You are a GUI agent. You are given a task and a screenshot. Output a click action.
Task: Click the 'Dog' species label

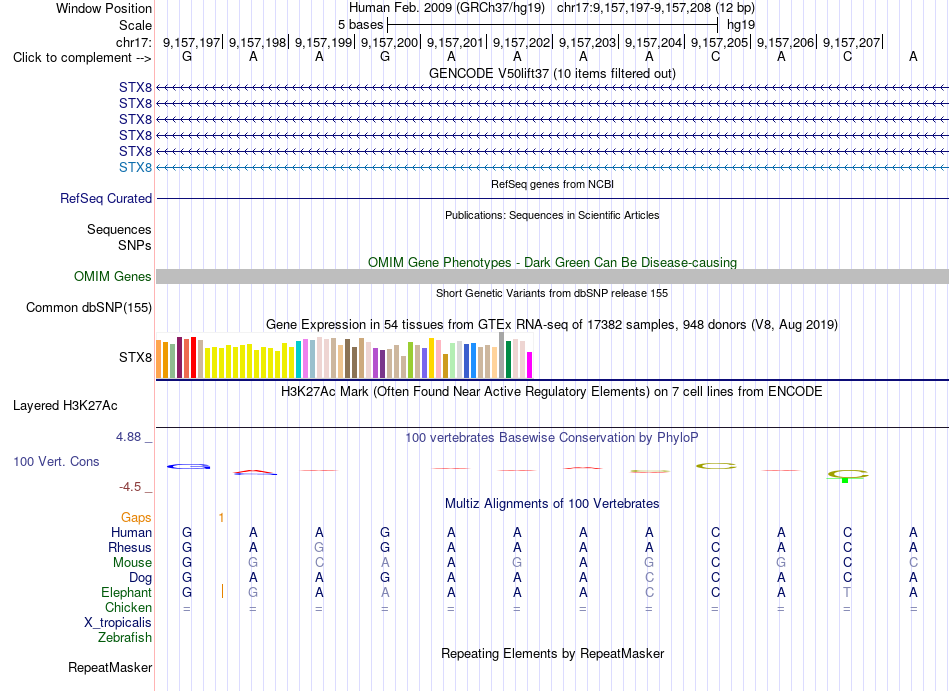pyautogui.click(x=140, y=578)
